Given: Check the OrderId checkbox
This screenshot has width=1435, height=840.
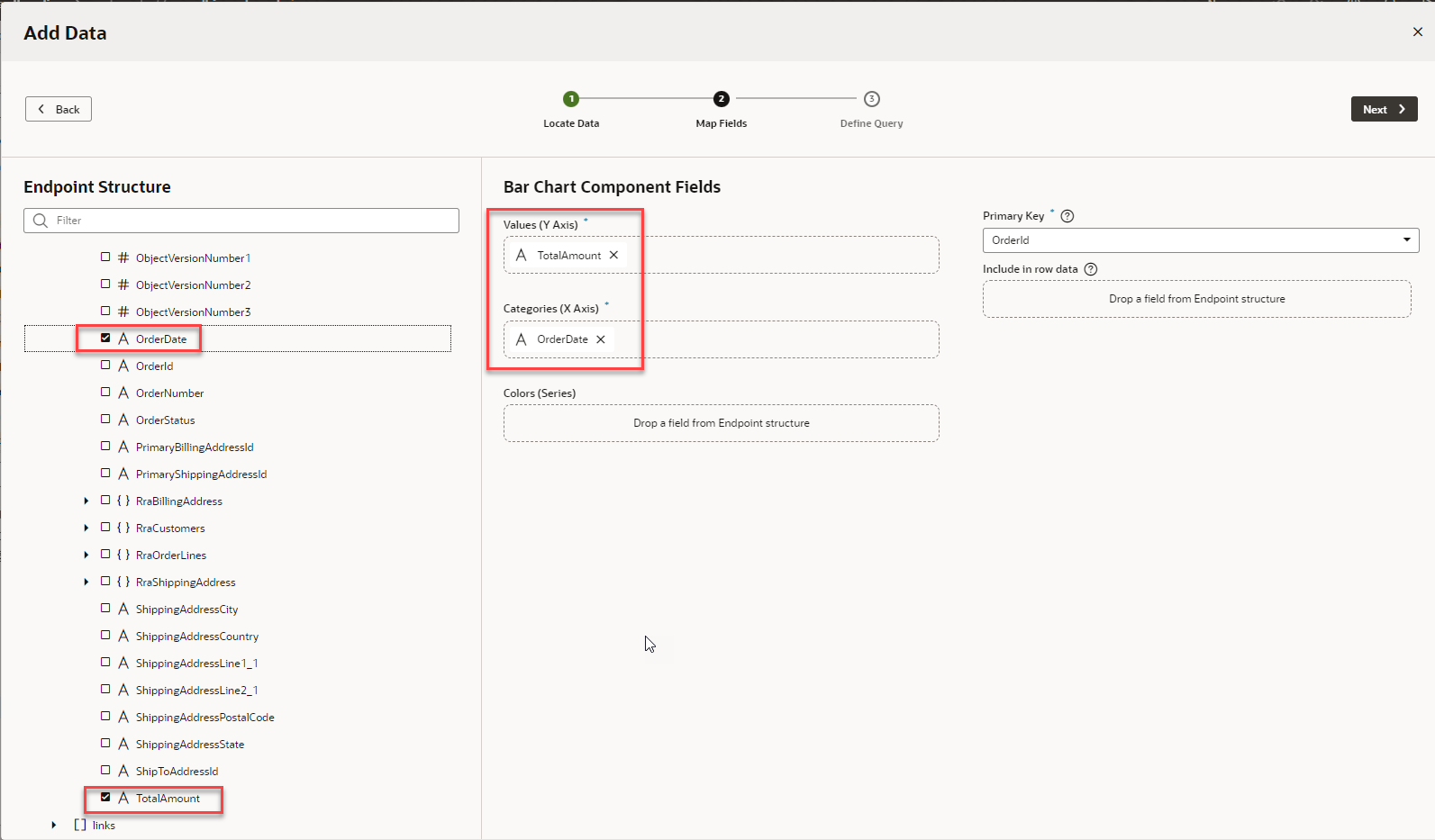Looking at the screenshot, I should [105, 366].
